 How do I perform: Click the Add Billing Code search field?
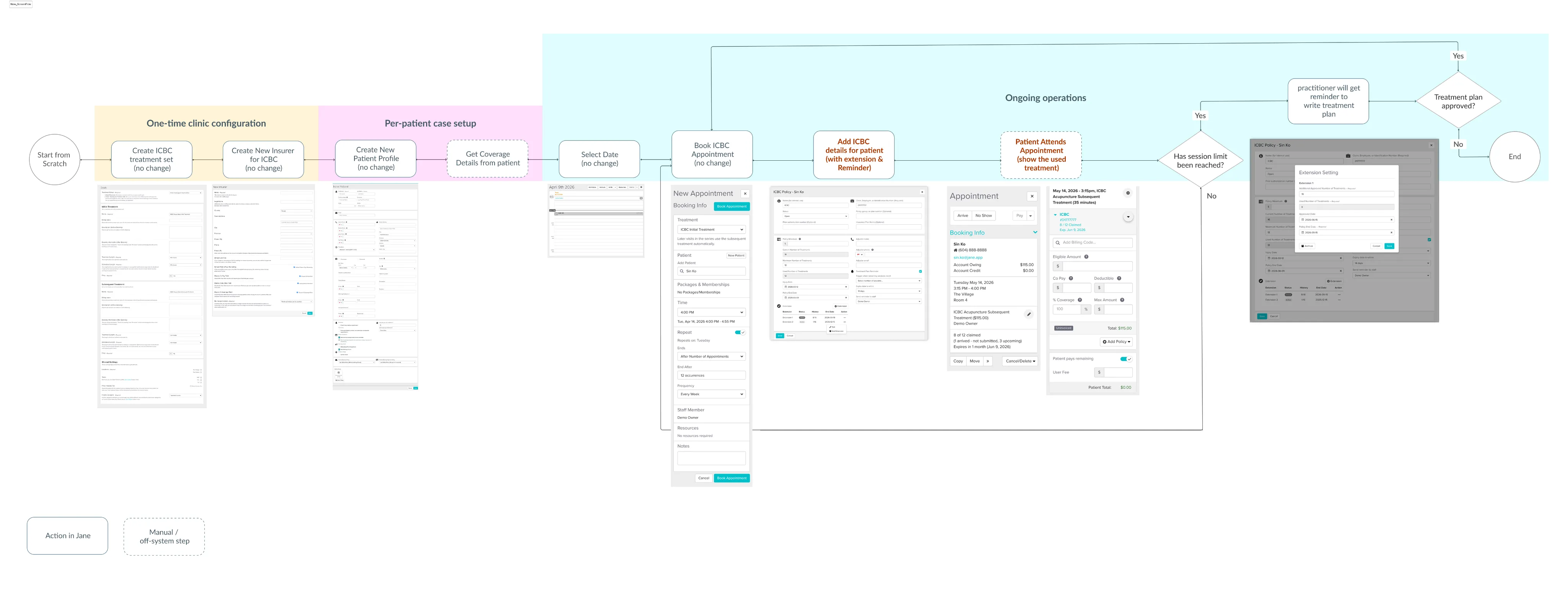[1093, 243]
